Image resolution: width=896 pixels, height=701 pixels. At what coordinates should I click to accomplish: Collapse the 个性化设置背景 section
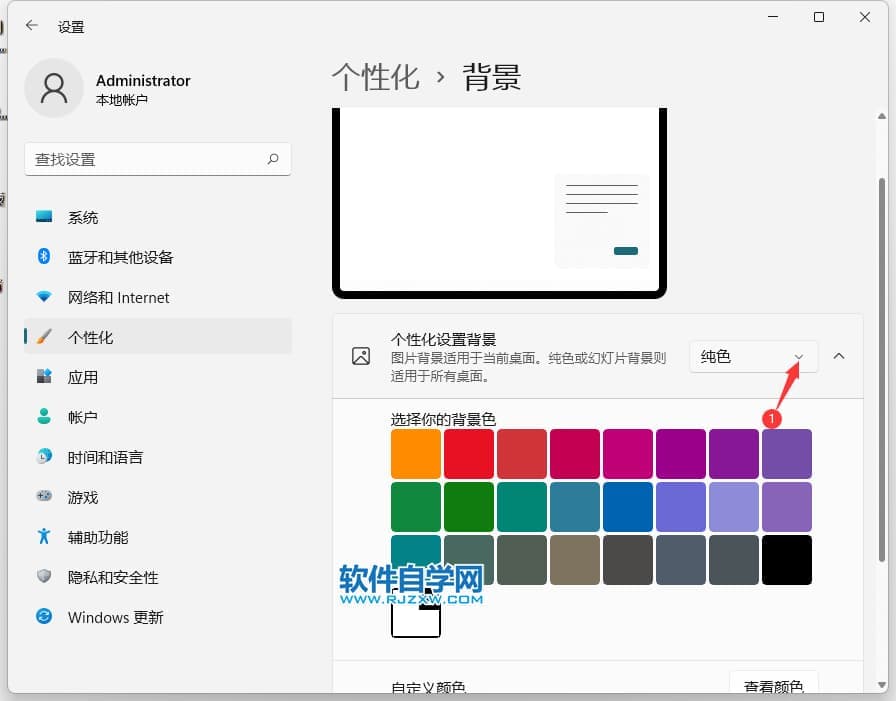pos(839,357)
